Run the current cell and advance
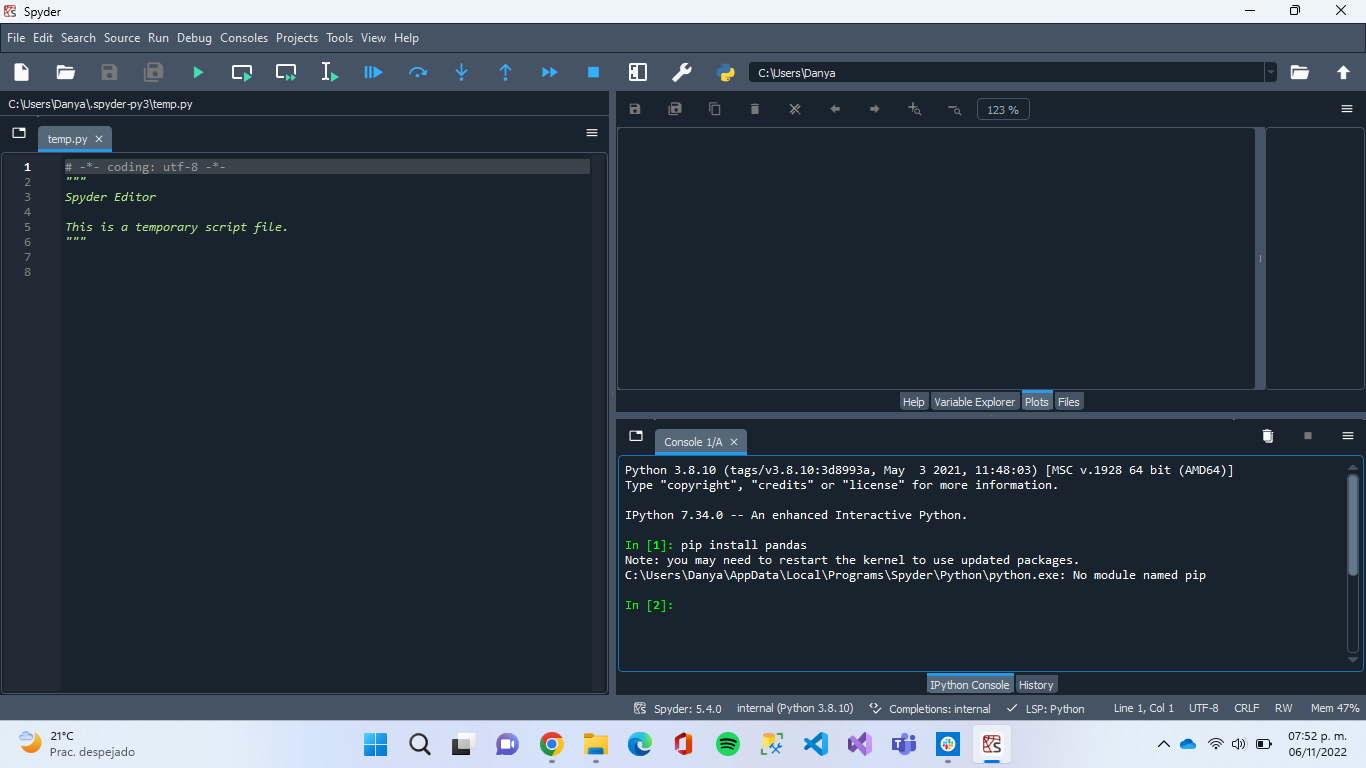Screen dimensions: 1366x768 point(286,72)
